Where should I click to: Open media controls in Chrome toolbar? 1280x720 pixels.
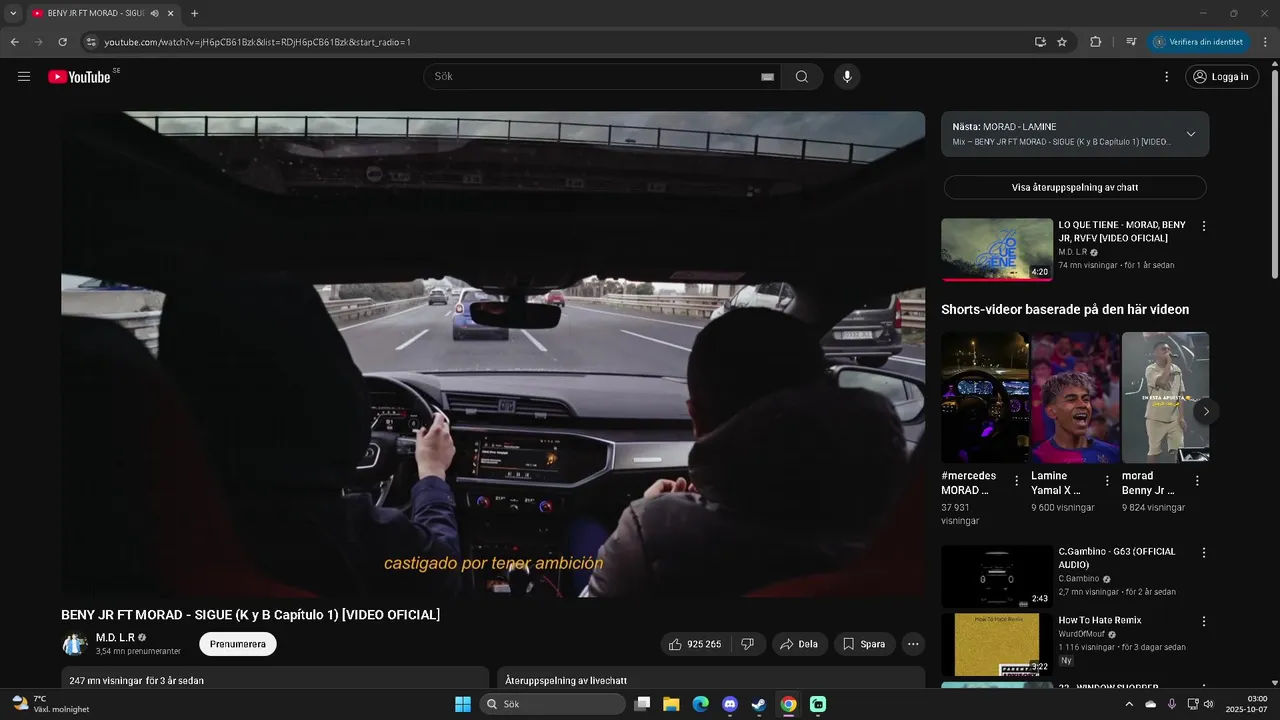[x=1131, y=42]
